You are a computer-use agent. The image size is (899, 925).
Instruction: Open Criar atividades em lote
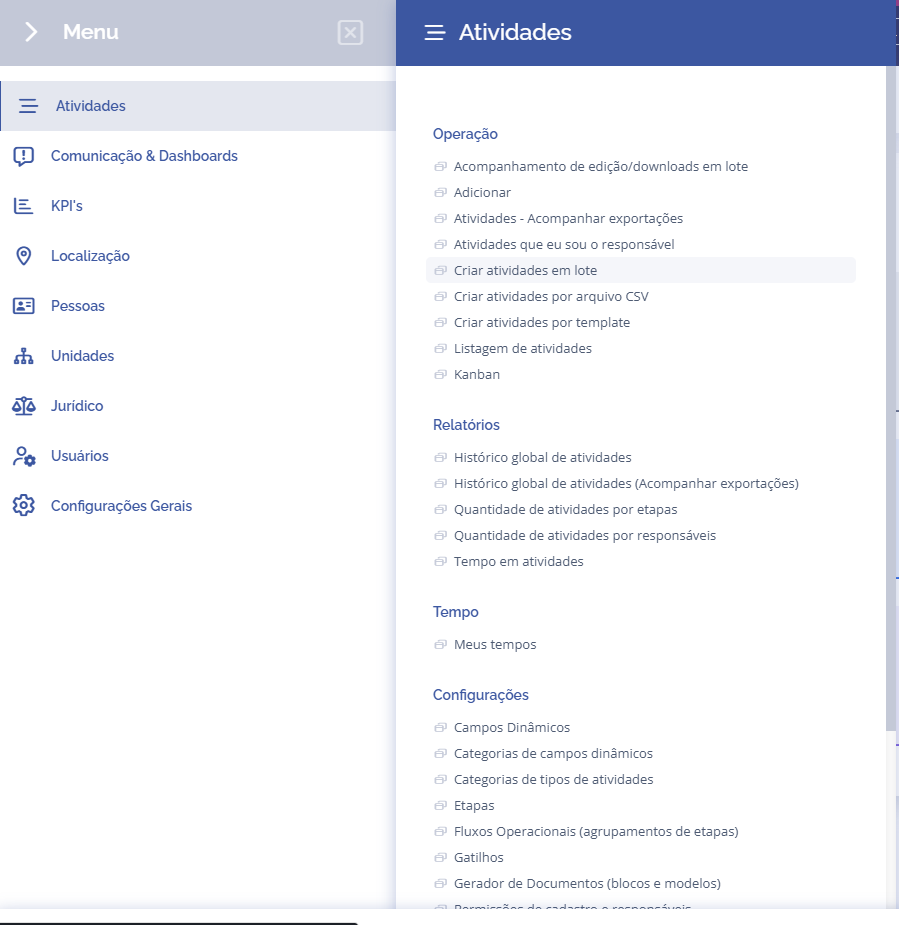coord(525,270)
